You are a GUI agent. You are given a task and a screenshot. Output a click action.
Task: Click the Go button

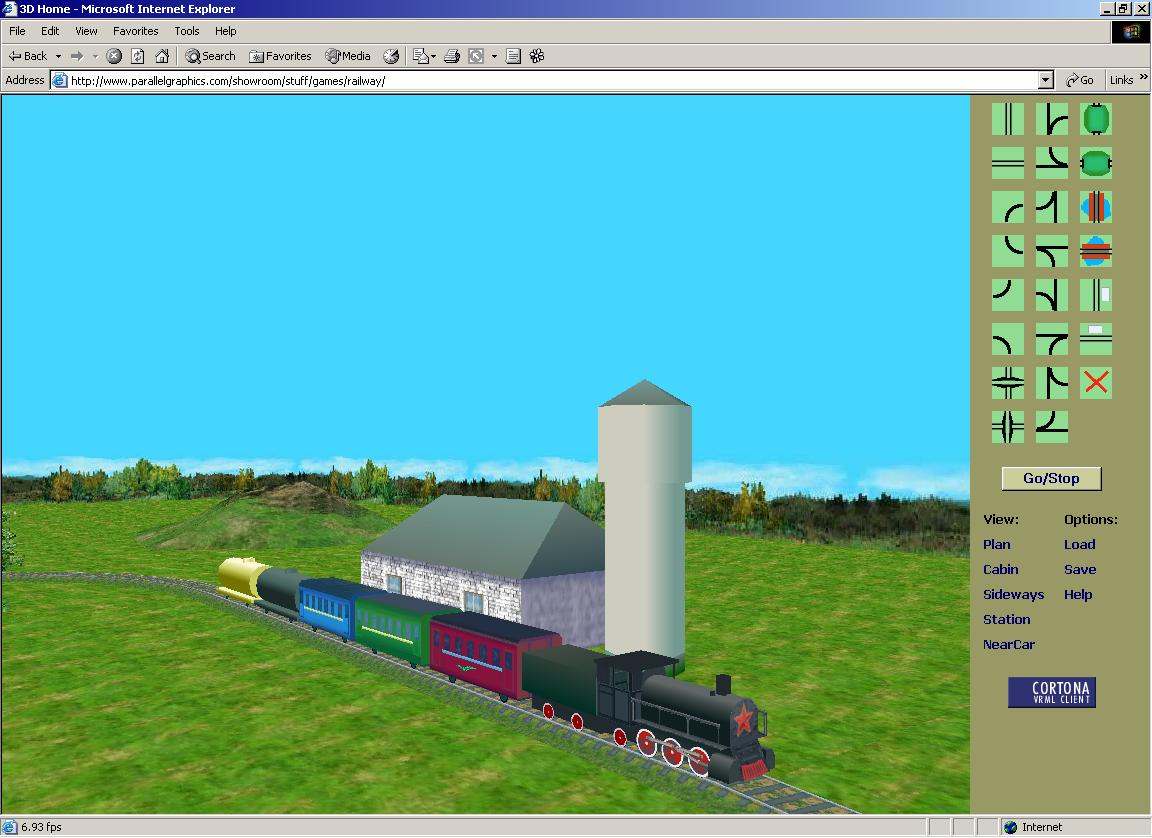point(1080,80)
